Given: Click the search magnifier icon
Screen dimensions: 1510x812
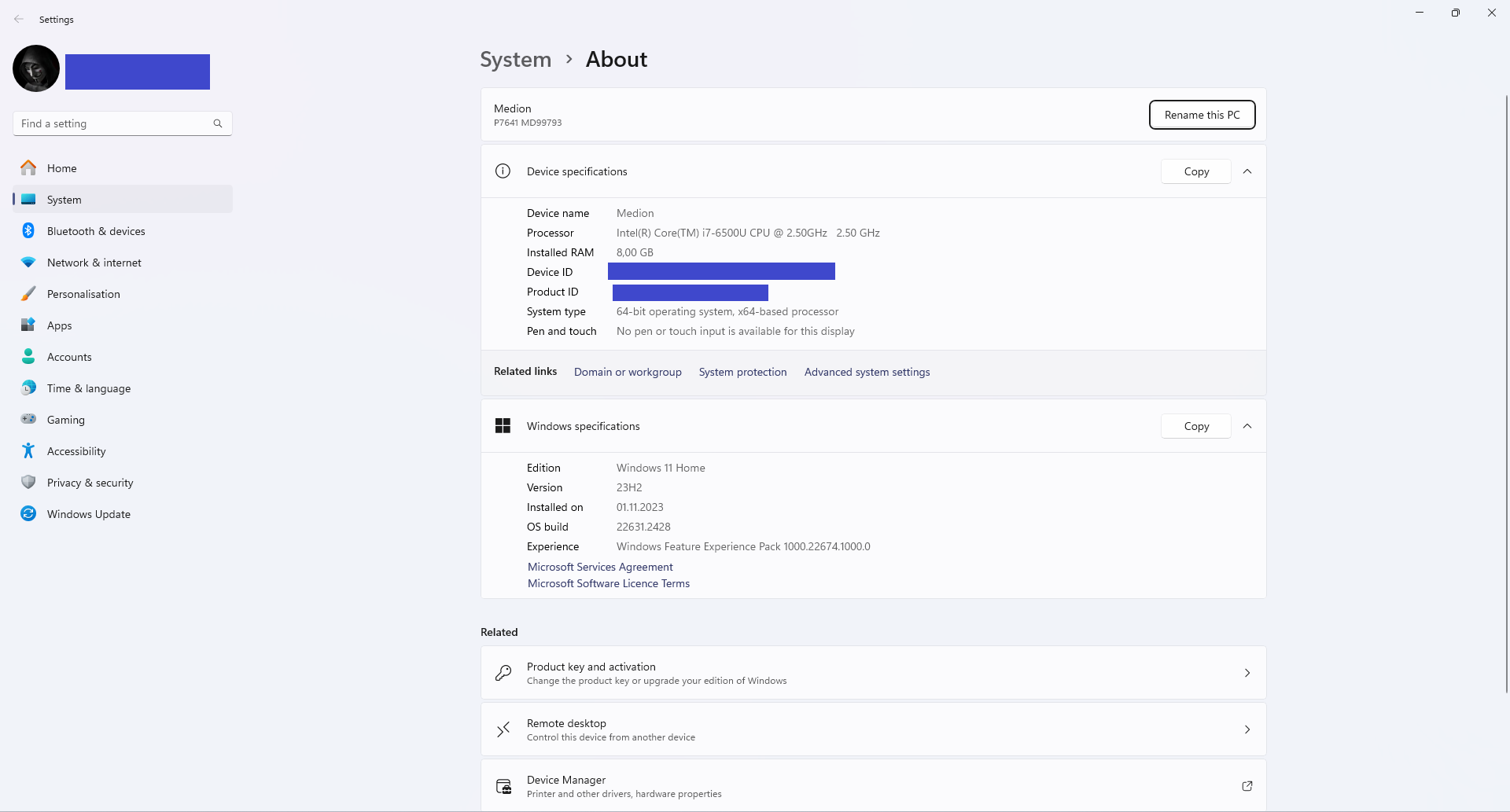Looking at the screenshot, I should click(x=218, y=123).
